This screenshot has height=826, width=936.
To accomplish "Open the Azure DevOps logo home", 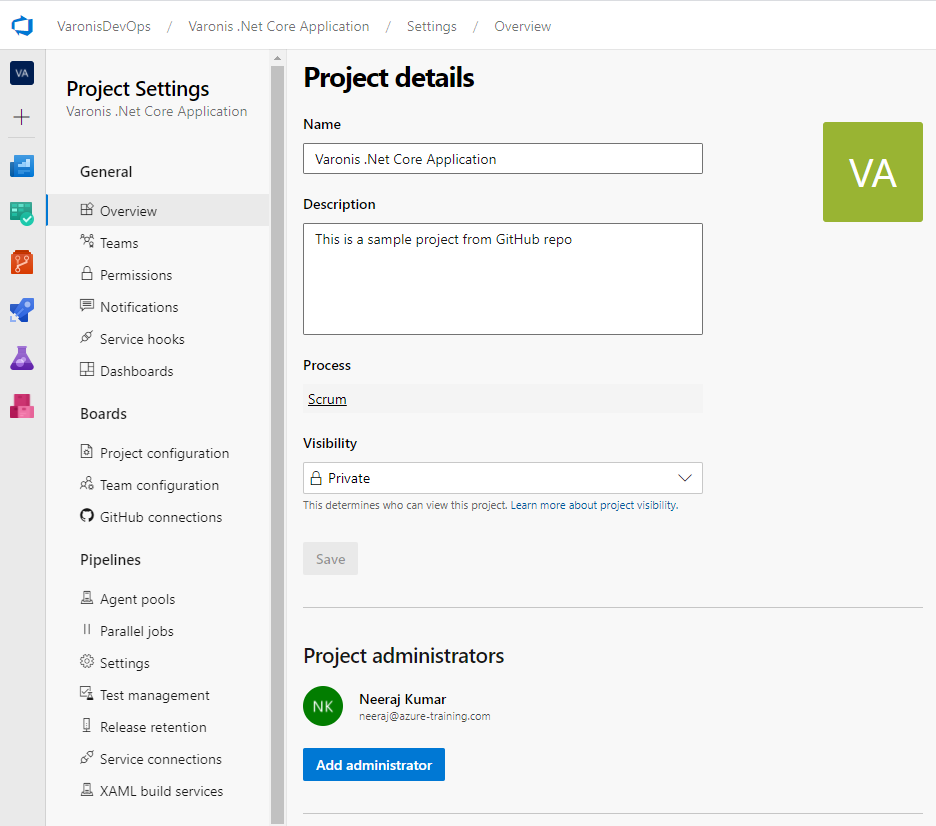I will point(22,26).
